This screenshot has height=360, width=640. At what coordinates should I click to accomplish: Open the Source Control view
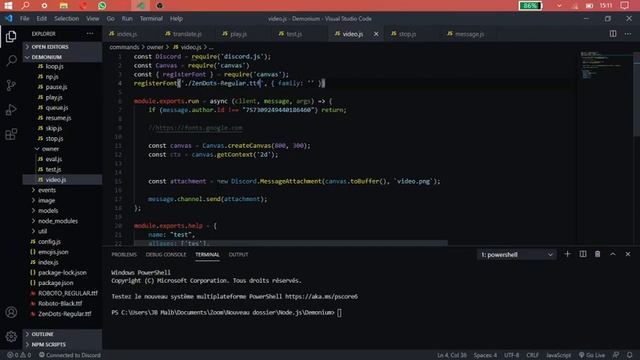[x=11, y=85]
